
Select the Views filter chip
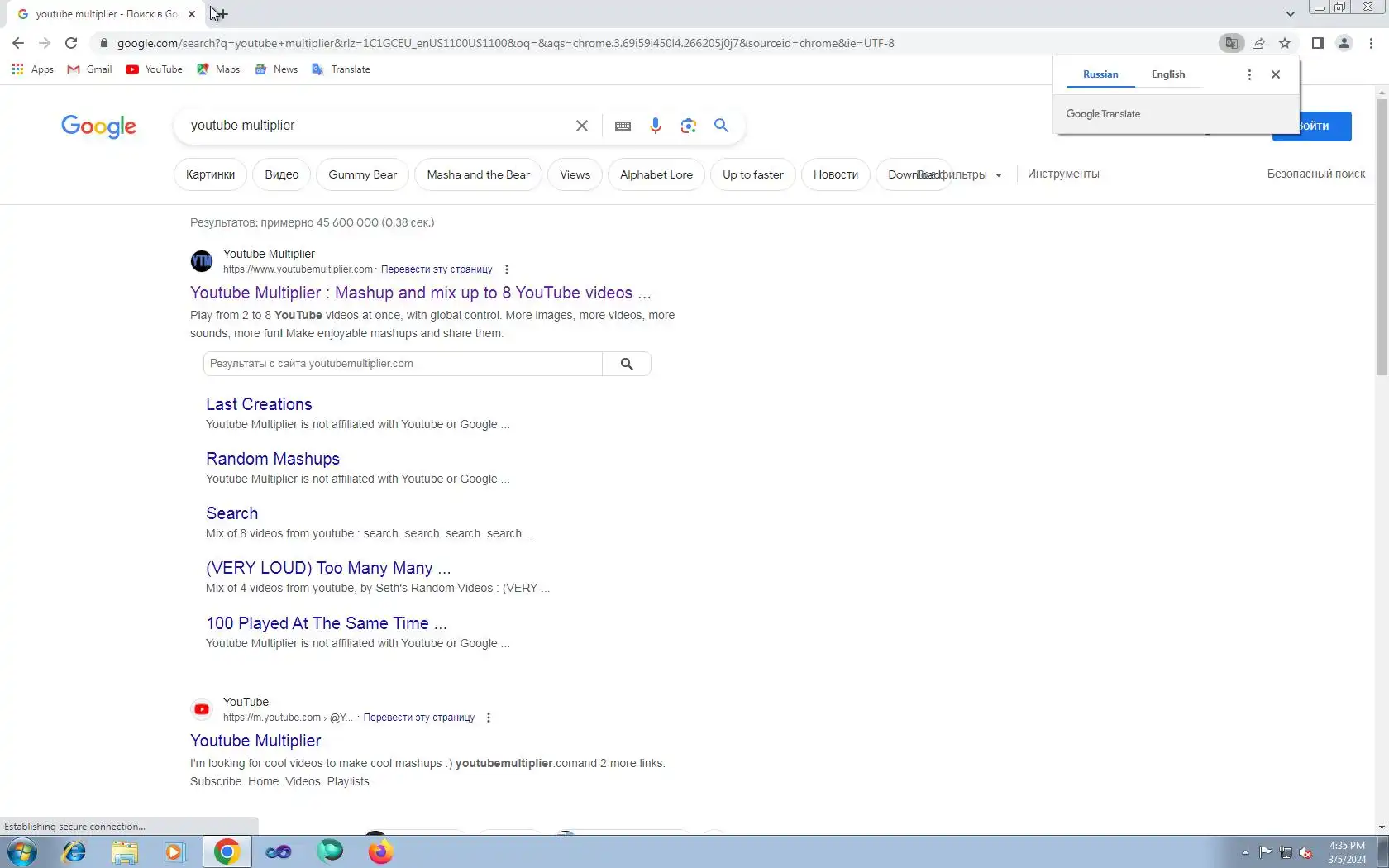[x=575, y=174]
